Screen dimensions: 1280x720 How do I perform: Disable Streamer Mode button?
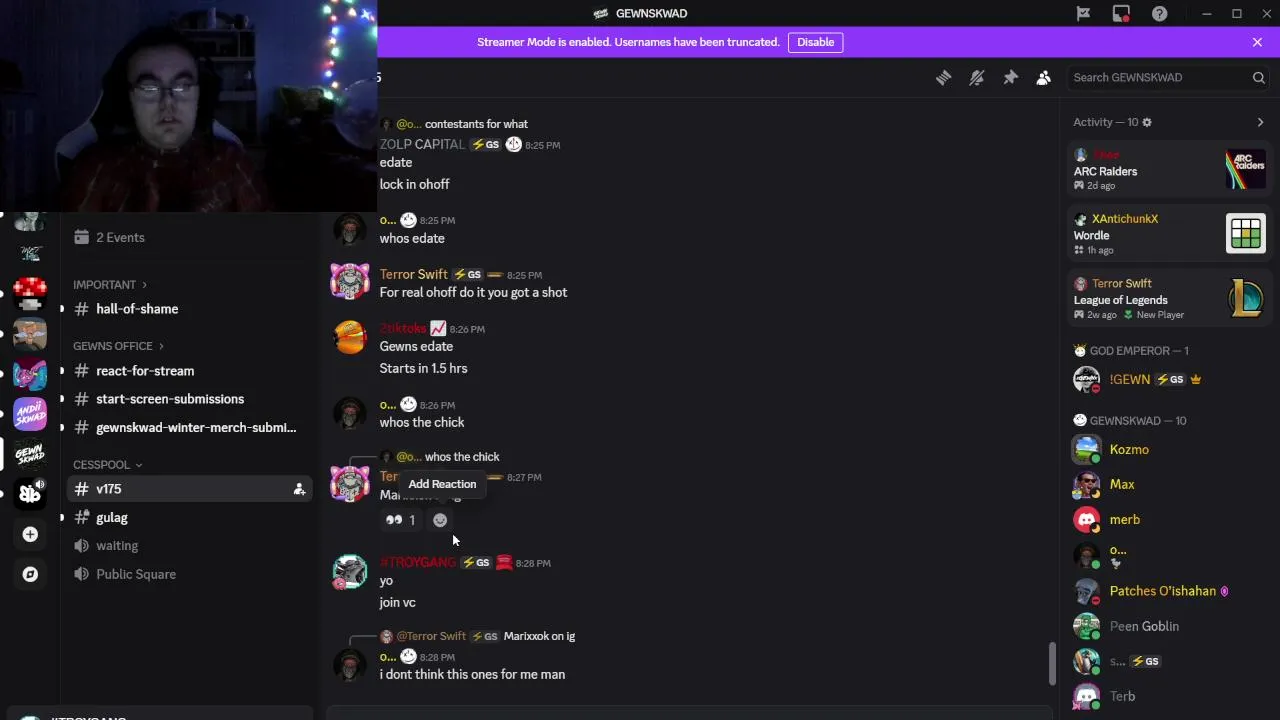815,42
